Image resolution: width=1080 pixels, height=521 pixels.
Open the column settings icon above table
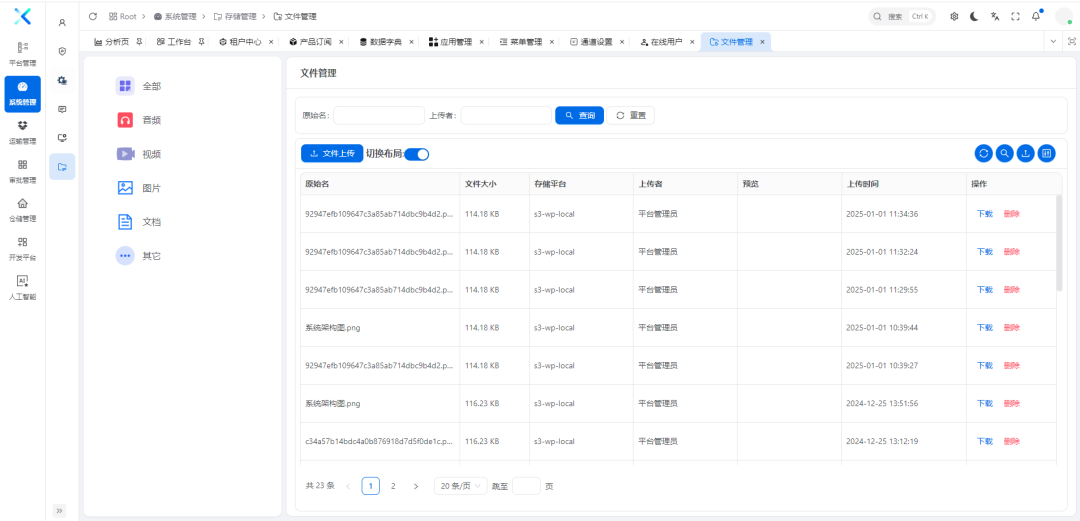pos(1047,153)
